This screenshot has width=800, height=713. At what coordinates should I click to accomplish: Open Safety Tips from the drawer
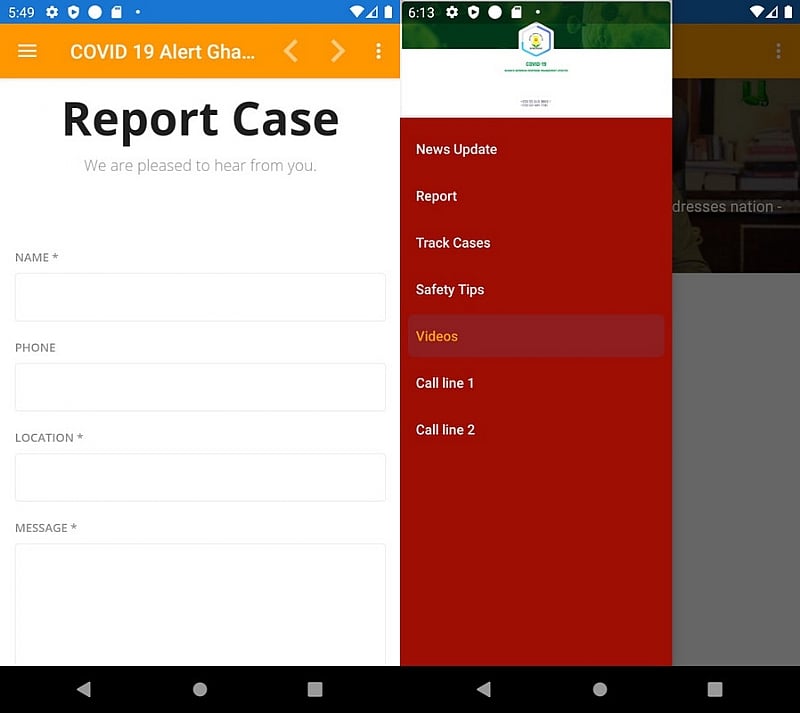tap(449, 290)
